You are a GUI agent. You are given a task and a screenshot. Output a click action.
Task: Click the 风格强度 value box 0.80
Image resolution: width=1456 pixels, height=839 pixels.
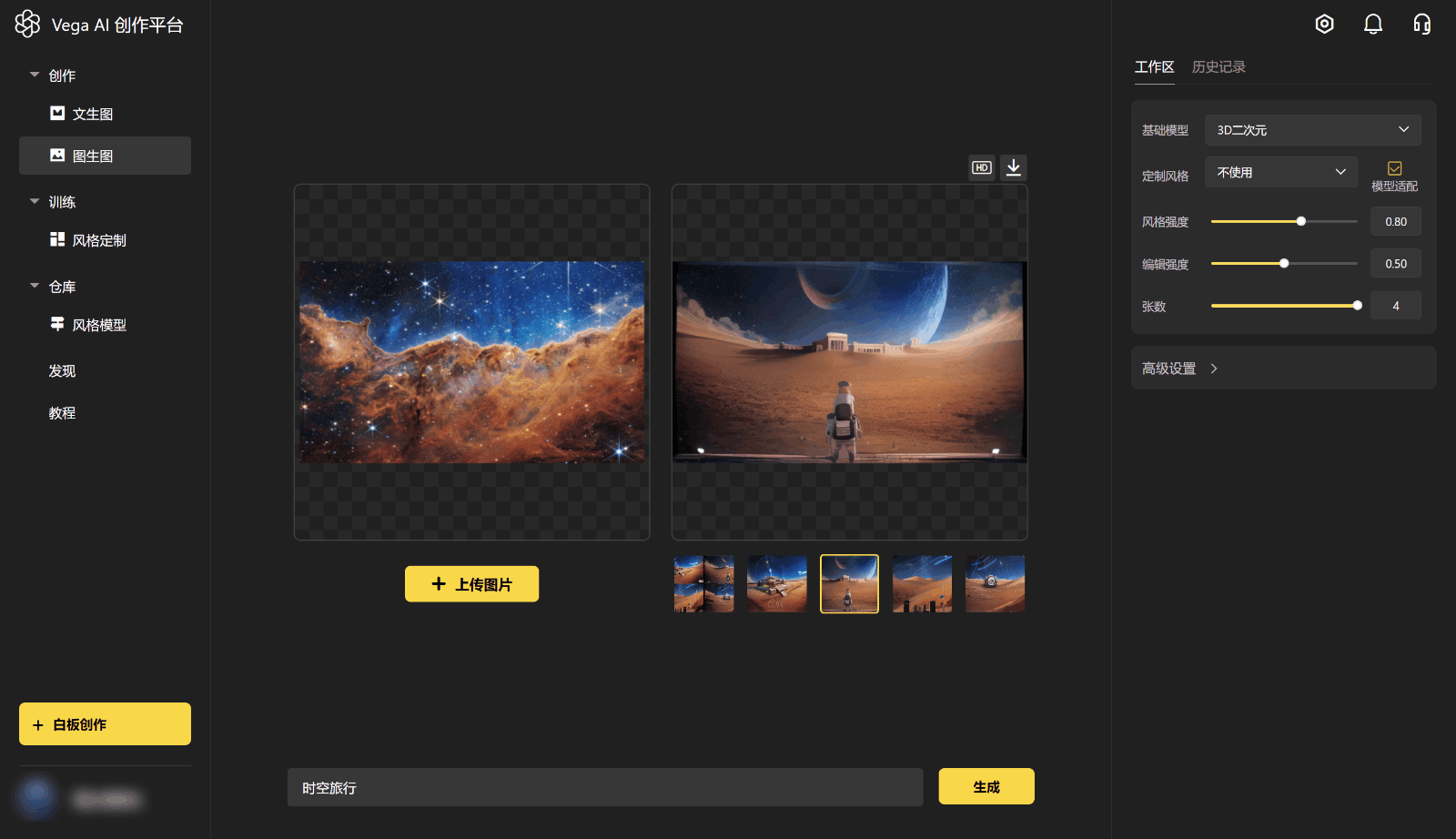[1396, 221]
